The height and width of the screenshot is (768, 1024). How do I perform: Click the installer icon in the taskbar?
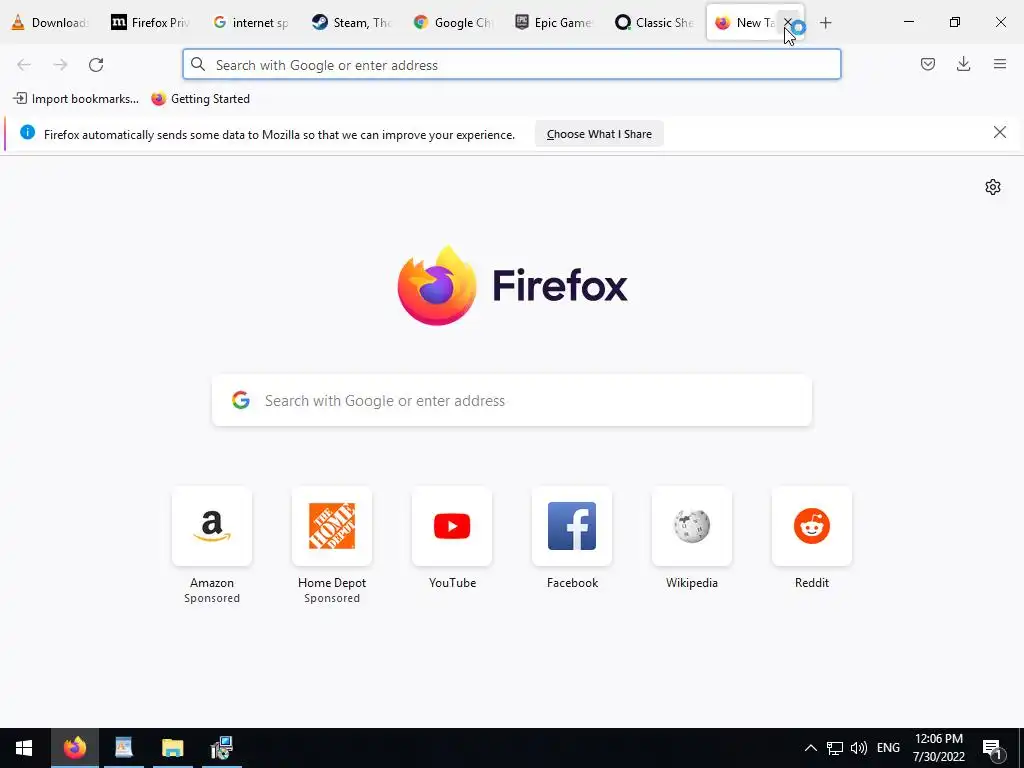(x=221, y=748)
